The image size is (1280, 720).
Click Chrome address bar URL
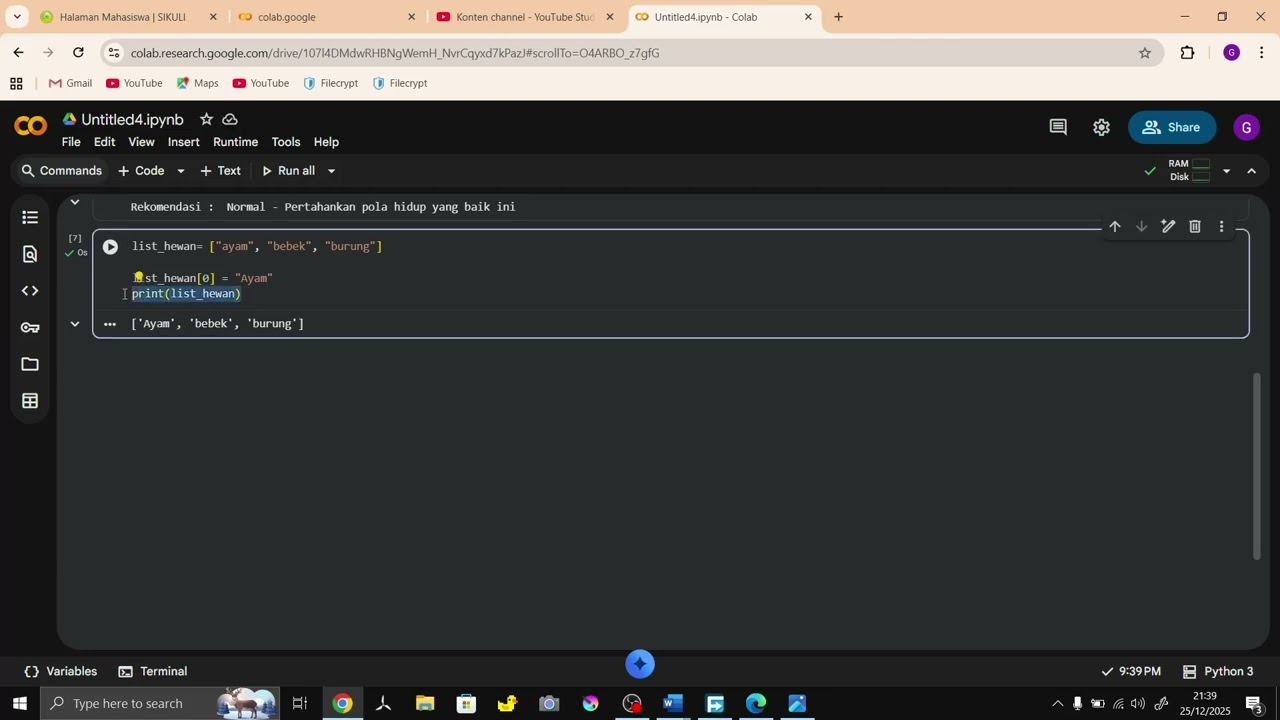[x=395, y=53]
